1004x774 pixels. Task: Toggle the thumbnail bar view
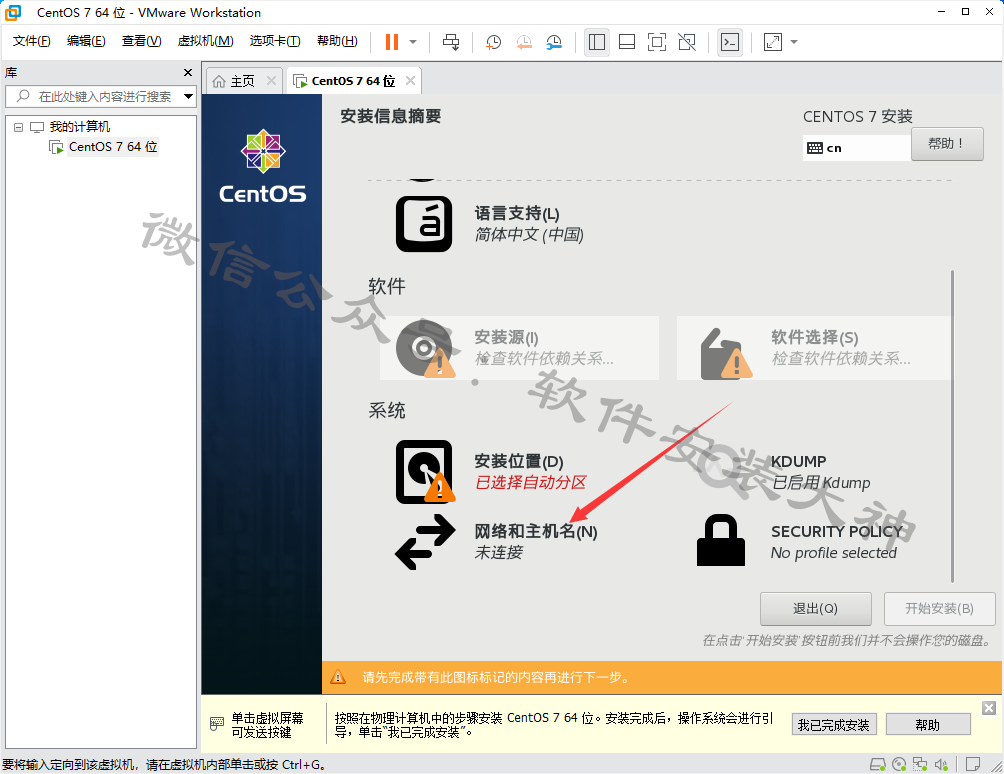click(627, 42)
